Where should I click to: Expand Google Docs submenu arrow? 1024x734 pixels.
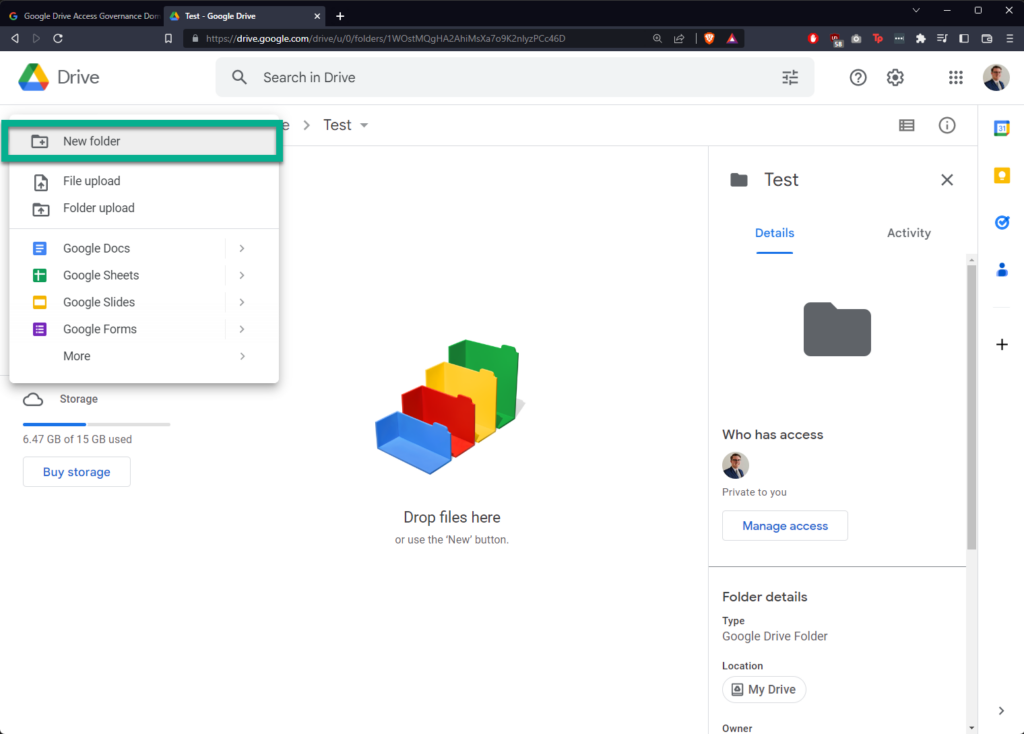point(242,248)
